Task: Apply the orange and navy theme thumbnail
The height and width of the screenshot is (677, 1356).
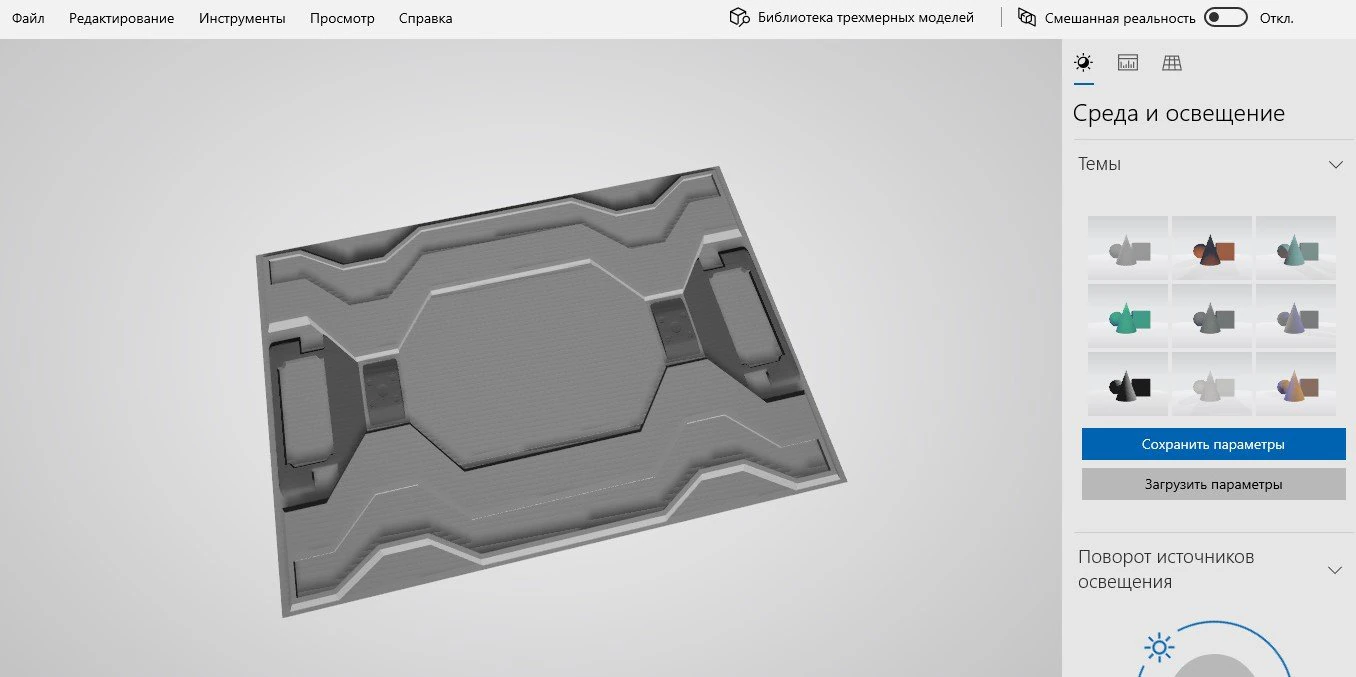Action: coord(1212,248)
